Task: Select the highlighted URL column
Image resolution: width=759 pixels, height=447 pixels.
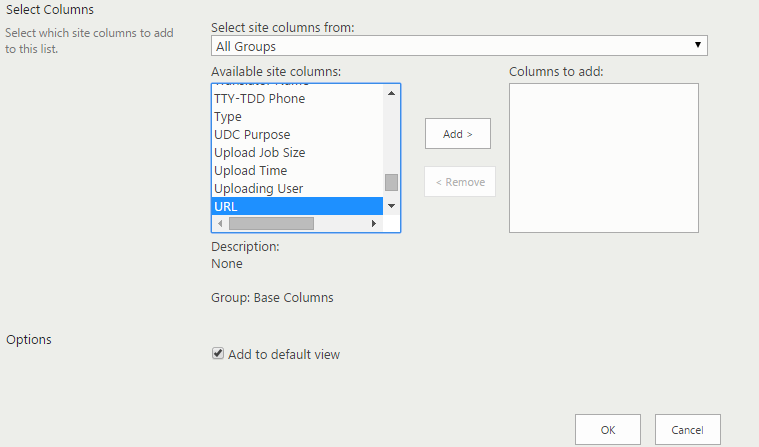Action: (225, 206)
